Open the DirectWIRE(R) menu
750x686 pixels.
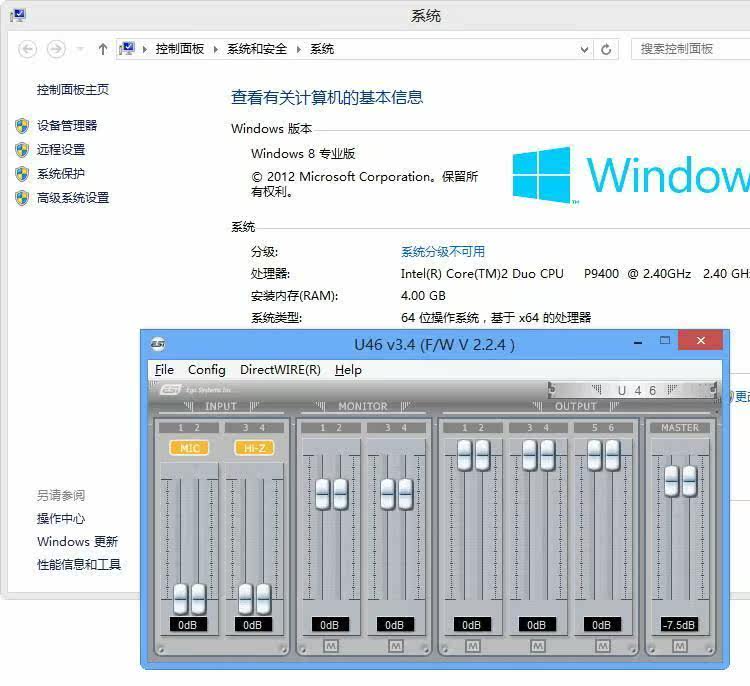pos(280,370)
